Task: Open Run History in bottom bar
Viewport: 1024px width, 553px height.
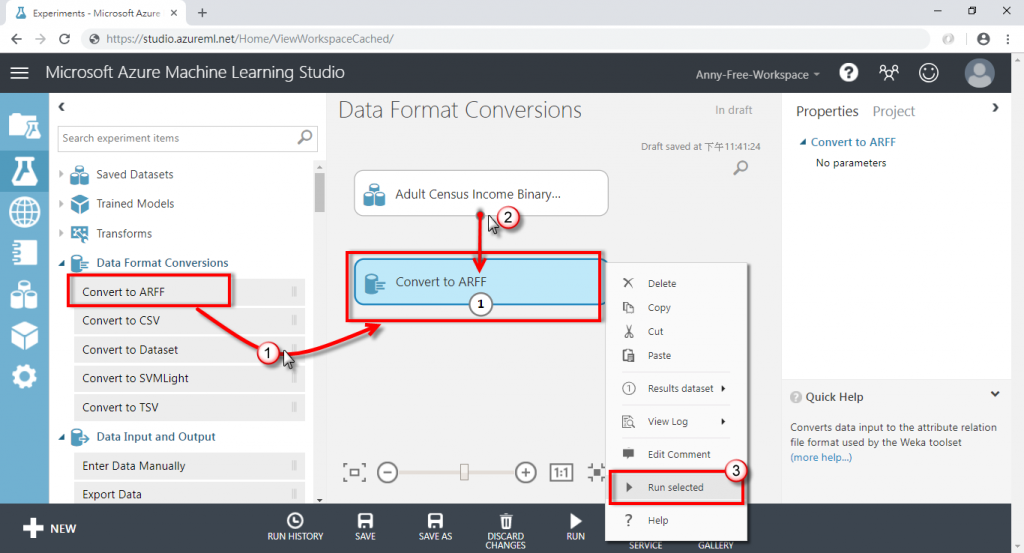Action: (295, 528)
